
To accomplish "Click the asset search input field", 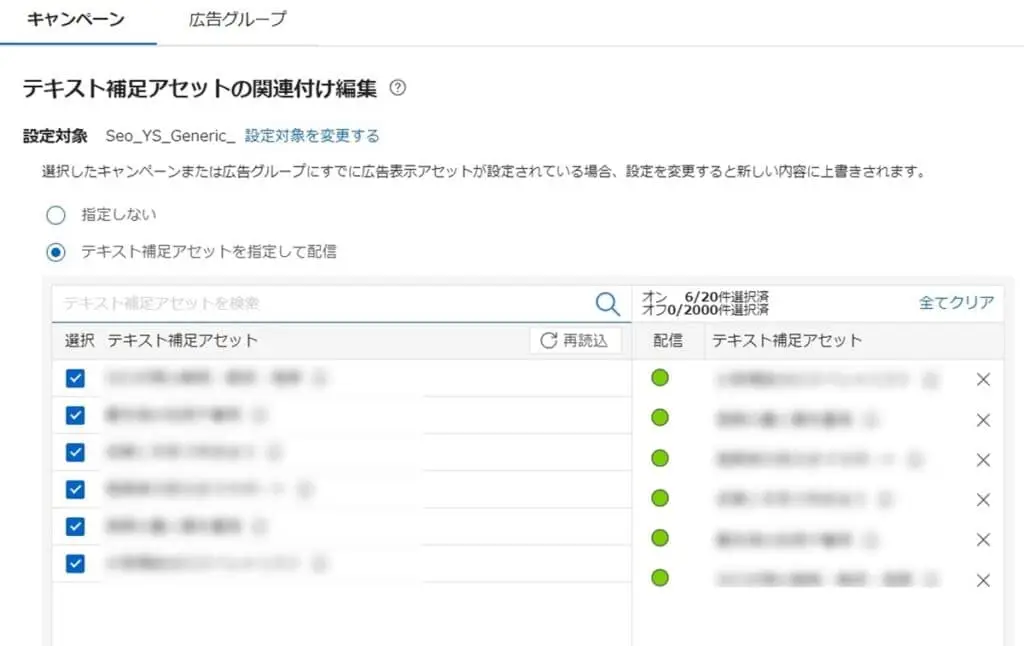I will (300, 302).
